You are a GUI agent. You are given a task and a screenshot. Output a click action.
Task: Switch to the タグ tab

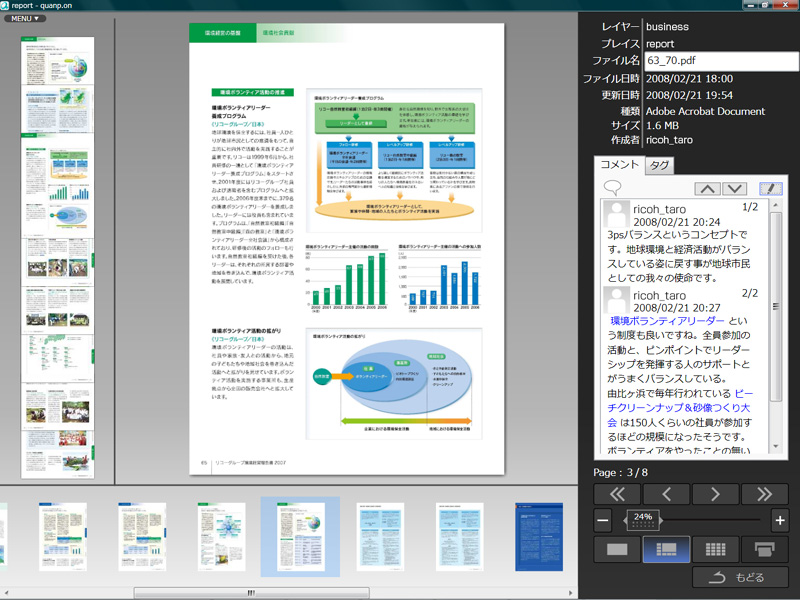click(660, 165)
